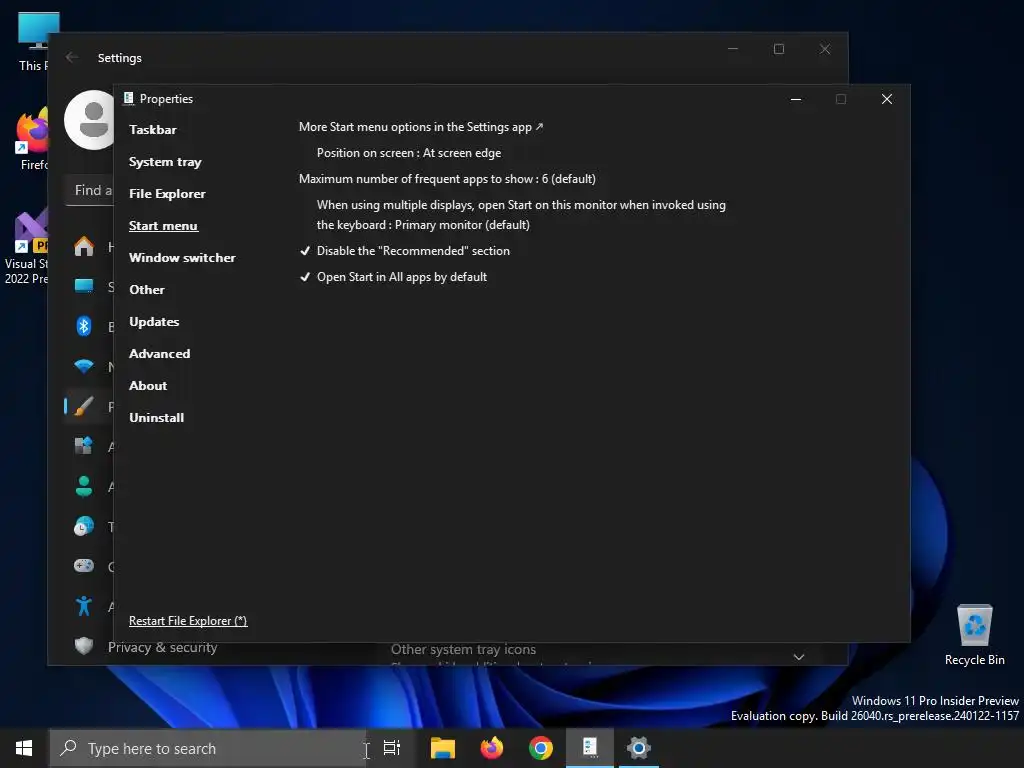The height and width of the screenshot is (768, 1024).
Task: Click Settings gear icon on taskbar
Action: coord(639,748)
